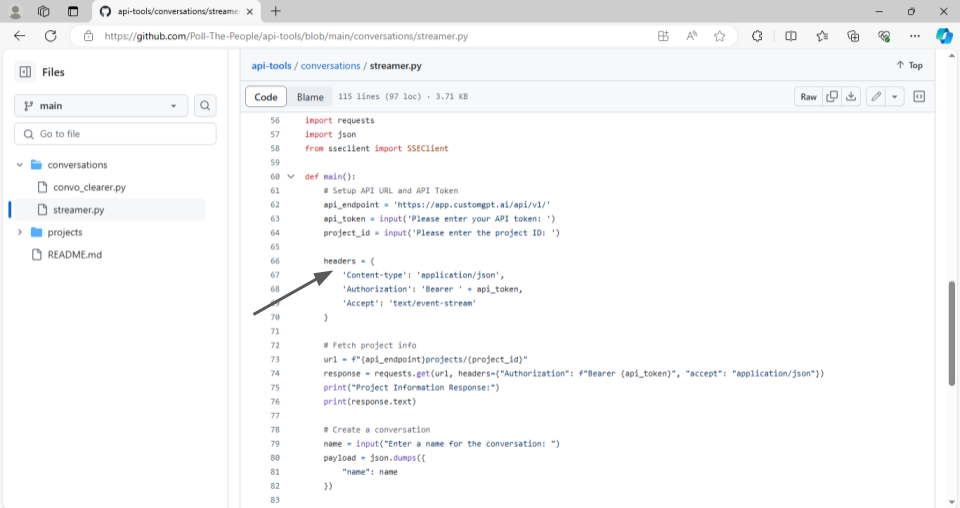Open browser essentials heart icon
The height and width of the screenshot is (508, 960).
tap(884, 36)
